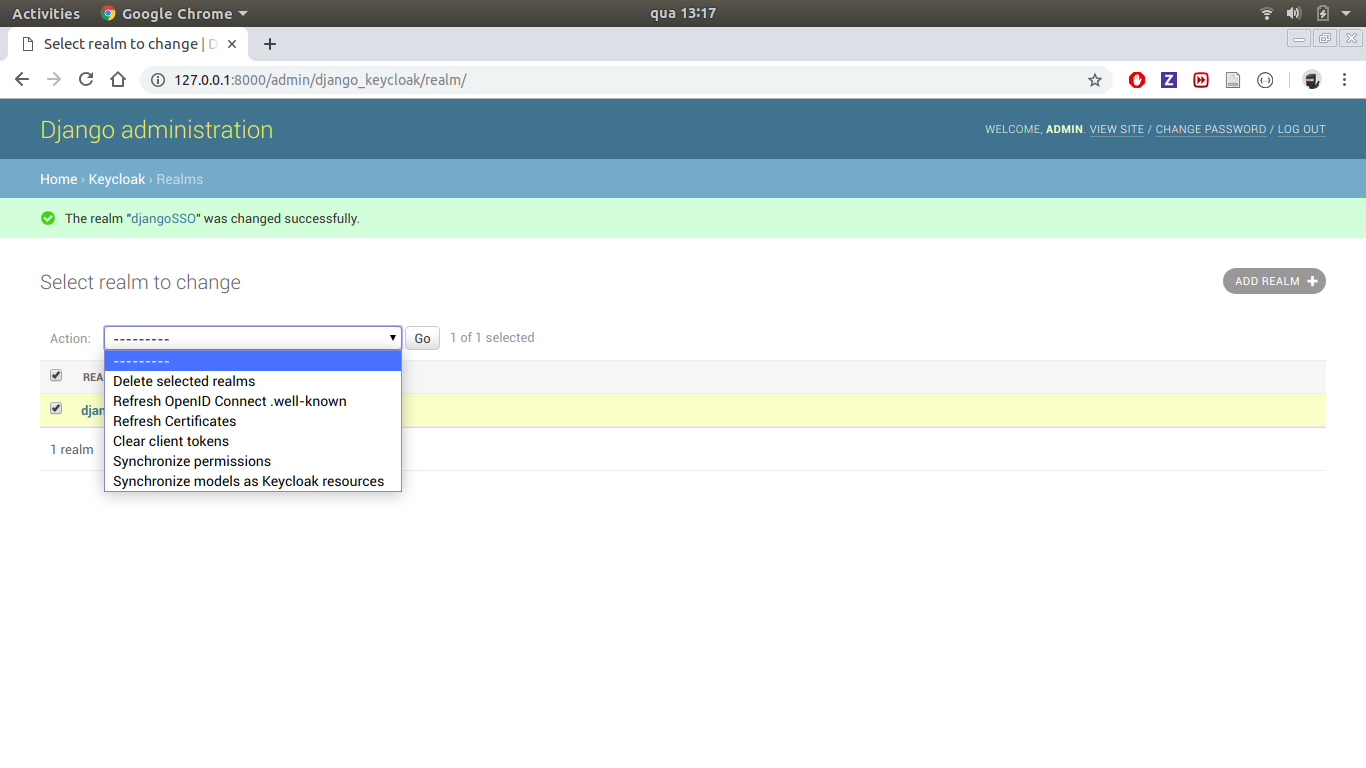Choose 'Synchronize models as Keycloak resources' action

pos(253,481)
